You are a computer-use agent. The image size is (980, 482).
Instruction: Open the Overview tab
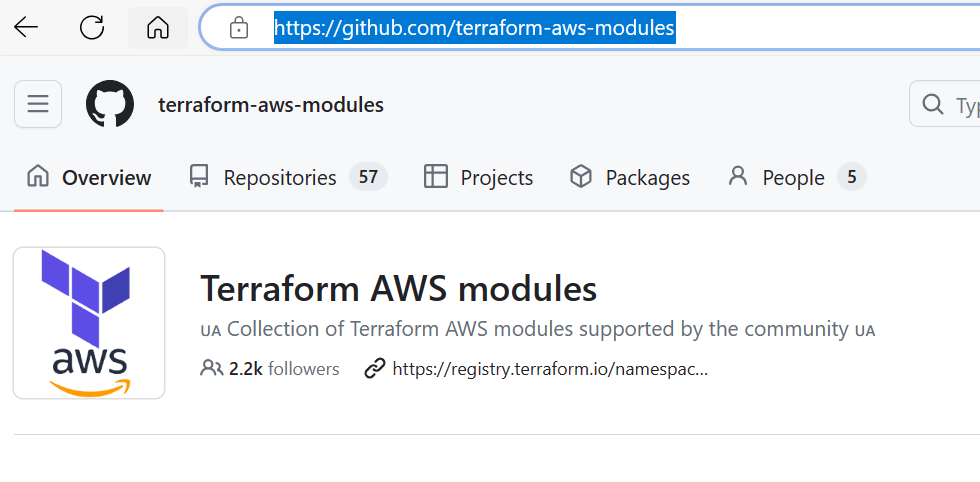coord(89,178)
